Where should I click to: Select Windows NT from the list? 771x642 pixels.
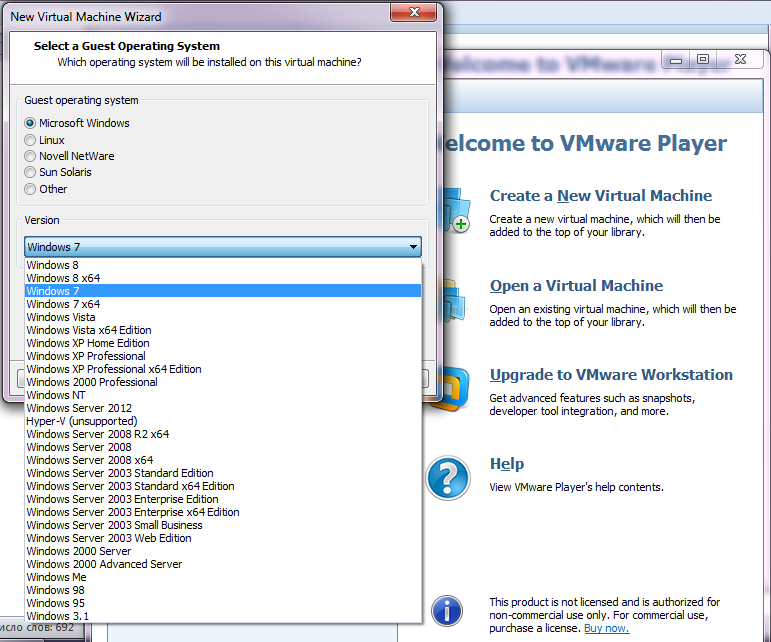223,395
